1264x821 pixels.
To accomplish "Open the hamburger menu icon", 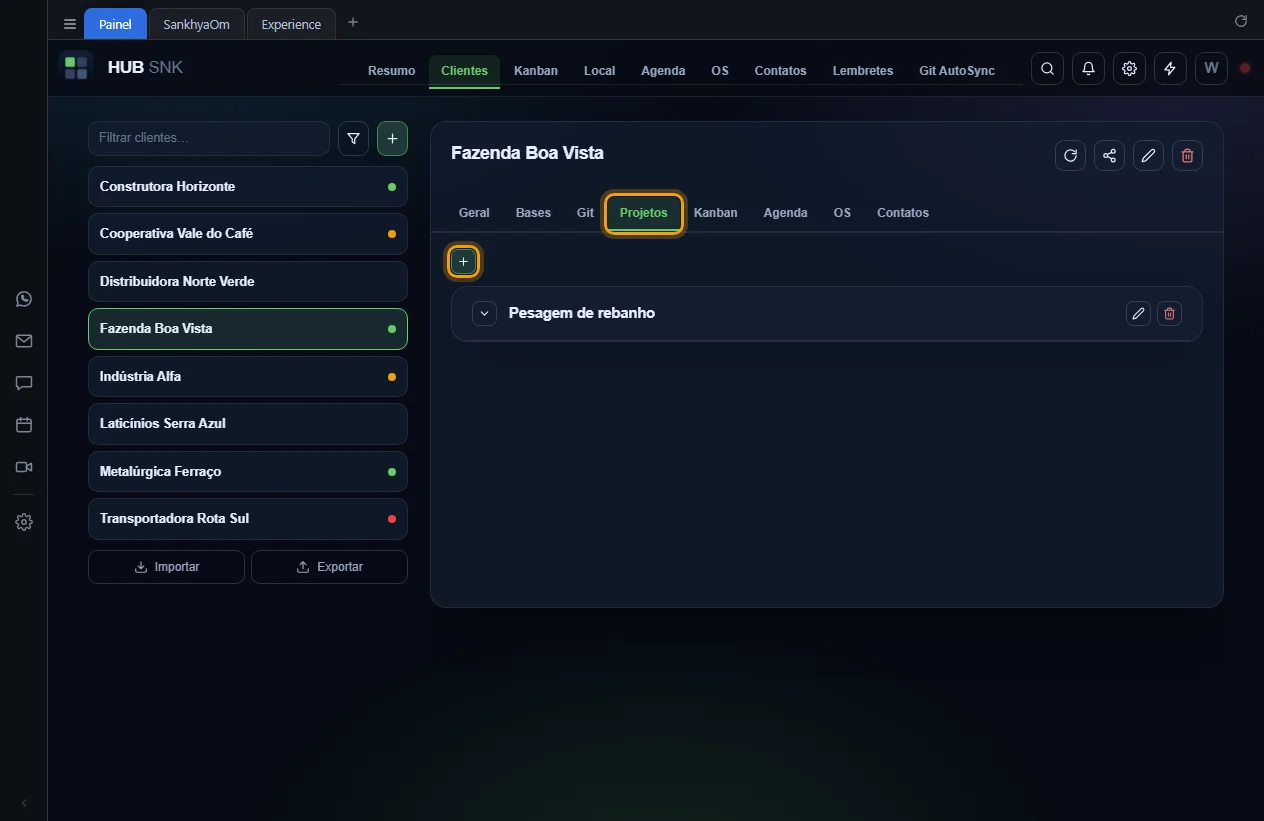I will pyautogui.click(x=69, y=24).
